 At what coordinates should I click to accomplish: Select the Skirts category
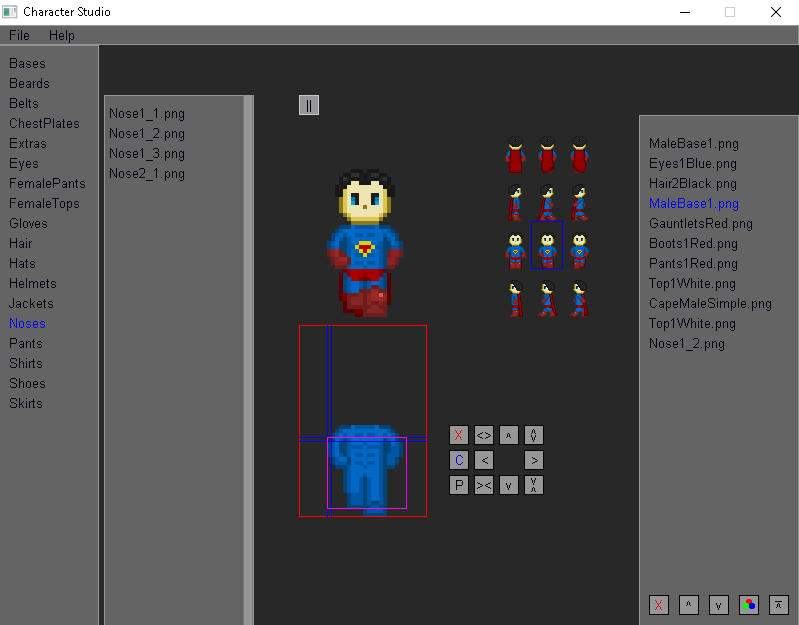[25, 403]
